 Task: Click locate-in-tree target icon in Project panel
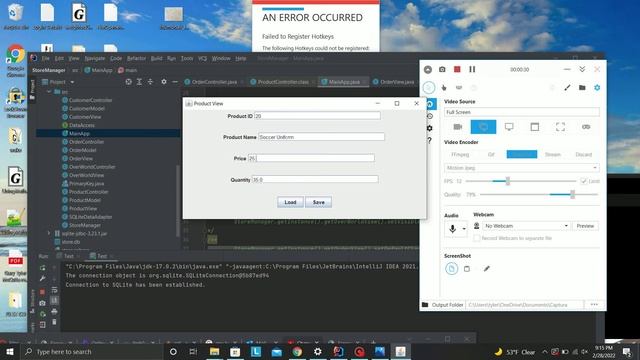[x=129, y=82]
